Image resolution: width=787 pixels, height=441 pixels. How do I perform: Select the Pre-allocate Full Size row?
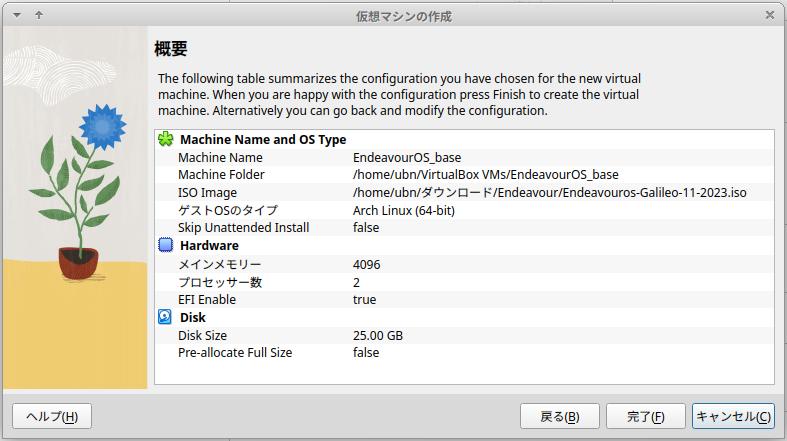235,353
